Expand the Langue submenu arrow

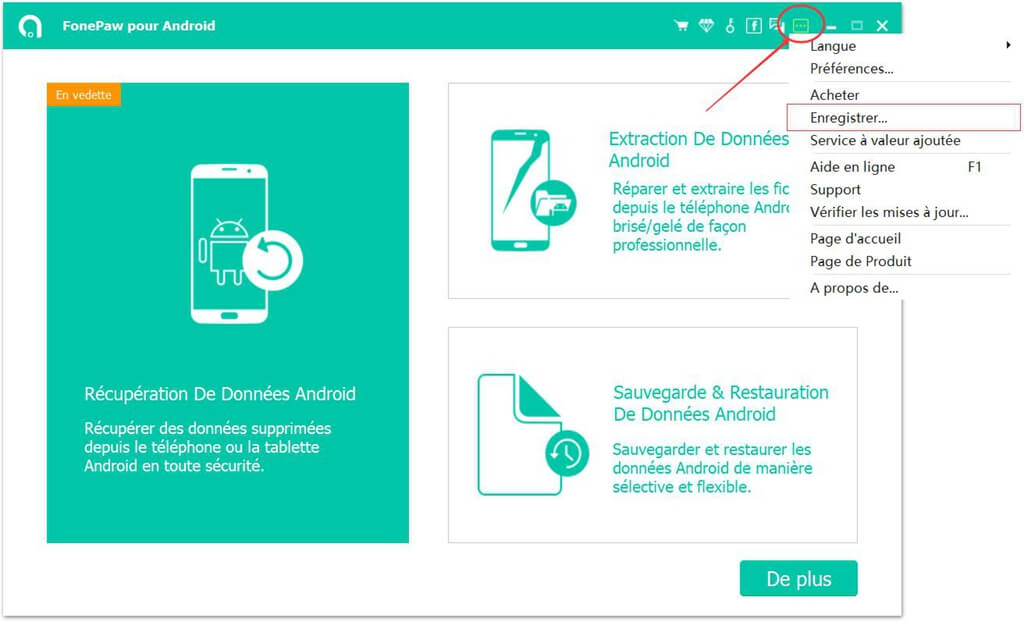[1008, 45]
